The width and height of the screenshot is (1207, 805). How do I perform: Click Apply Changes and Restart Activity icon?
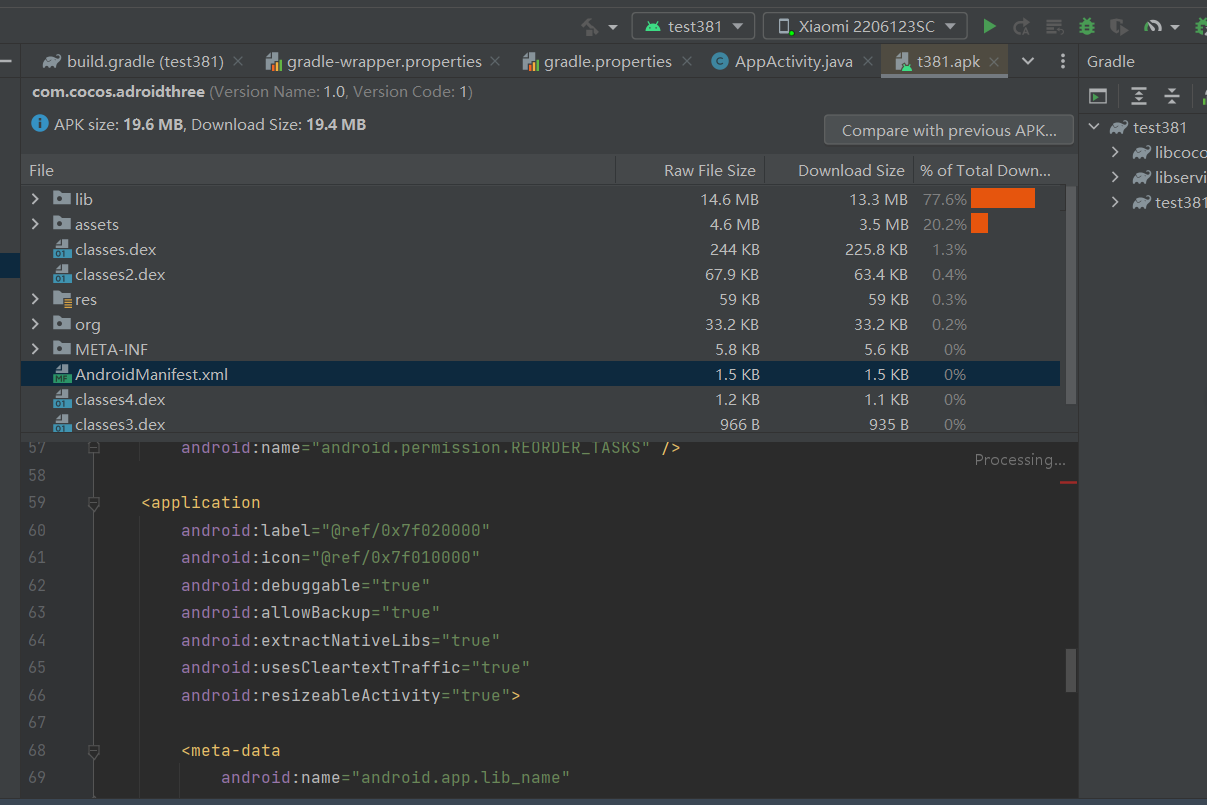[x=1021, y=27]
